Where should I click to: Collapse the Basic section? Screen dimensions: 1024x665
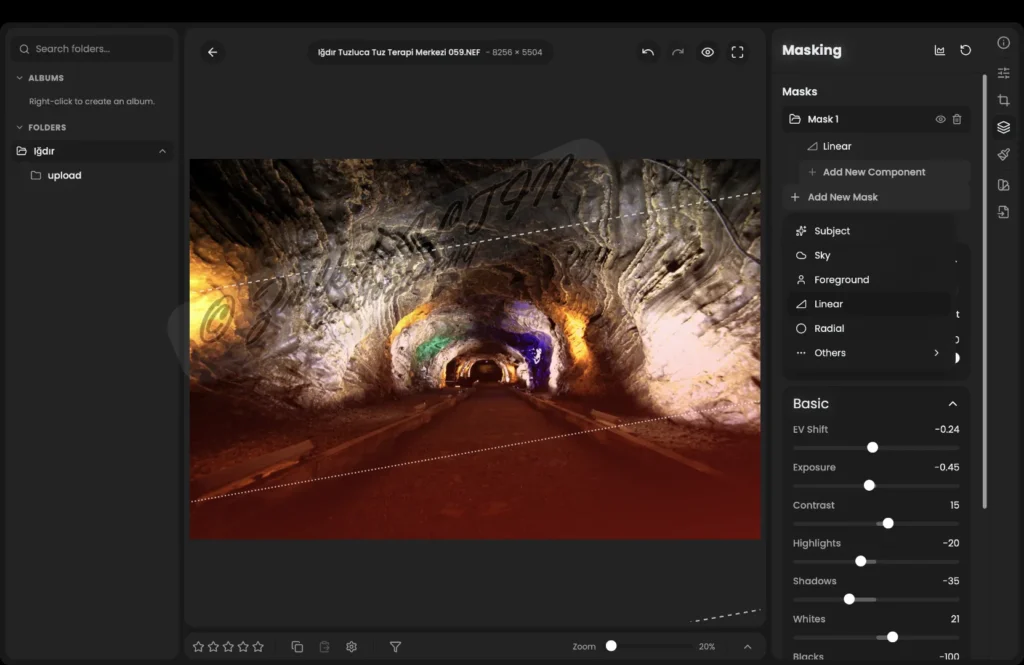click(953, 404)
